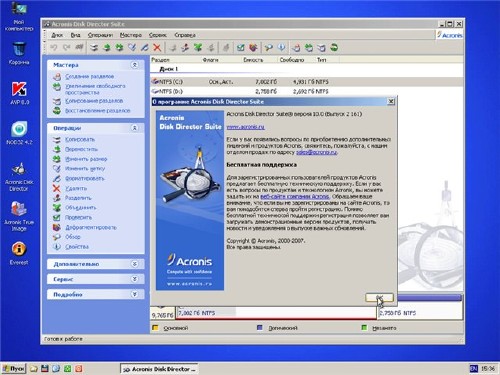Click the red X delete toolbar icon
This screenshot has height=375, width=500.
point(157,48)
